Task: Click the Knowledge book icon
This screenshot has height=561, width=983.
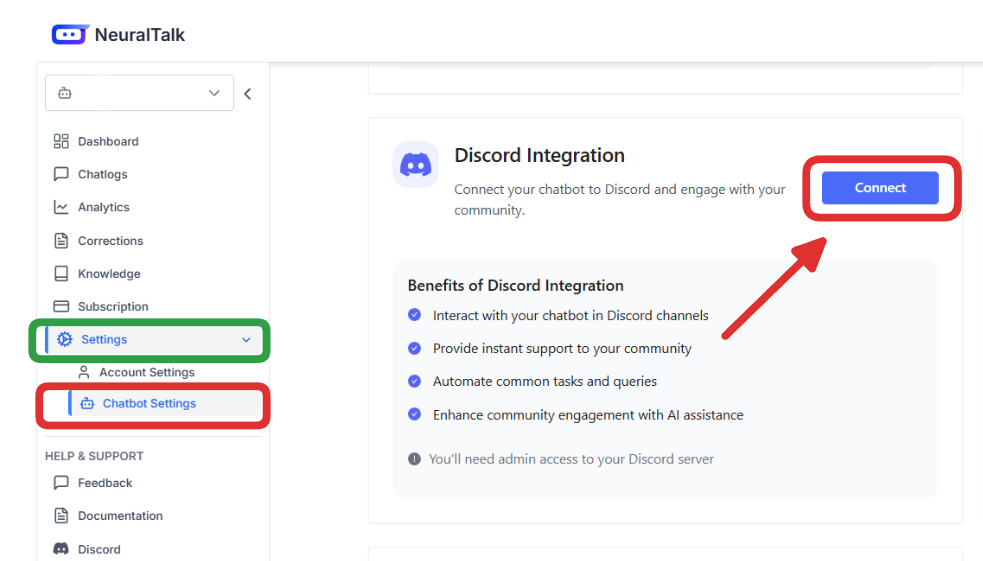Action: coord(61,273)
